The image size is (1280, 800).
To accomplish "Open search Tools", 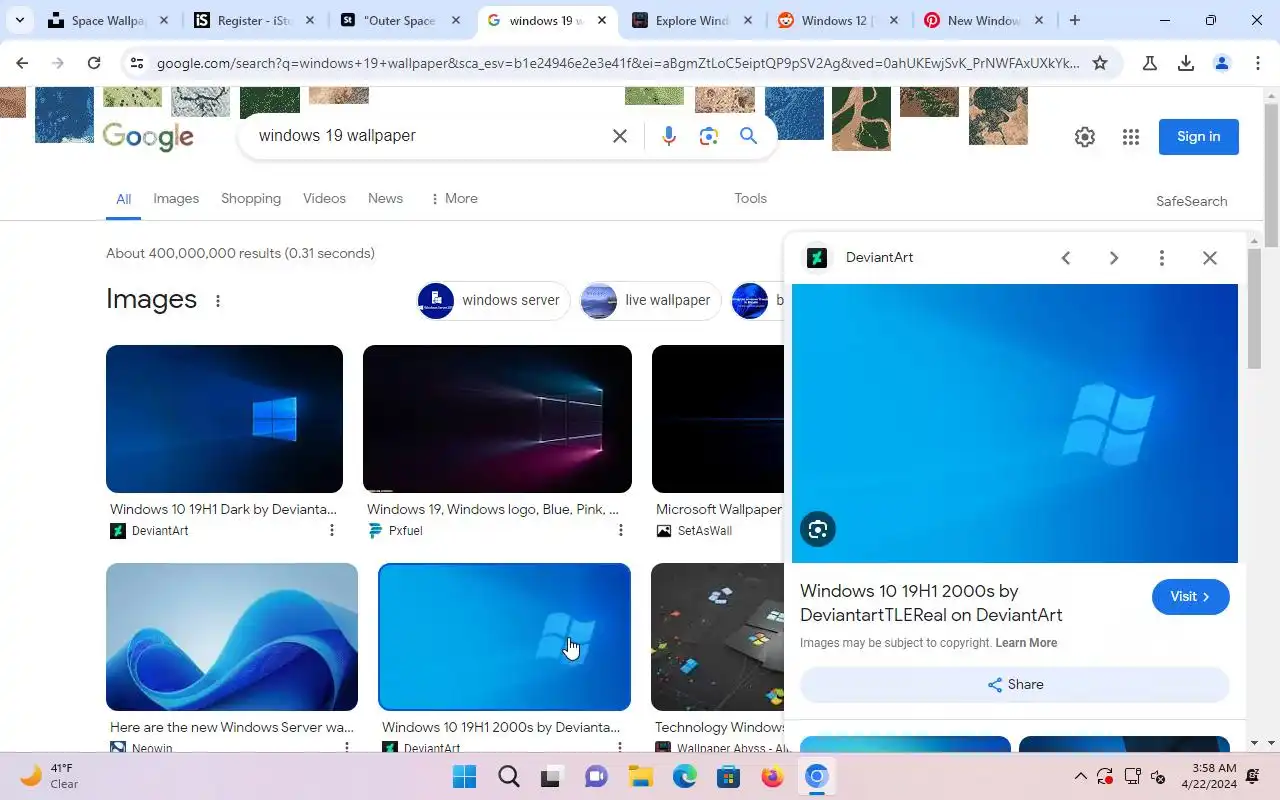I will 750,198.
